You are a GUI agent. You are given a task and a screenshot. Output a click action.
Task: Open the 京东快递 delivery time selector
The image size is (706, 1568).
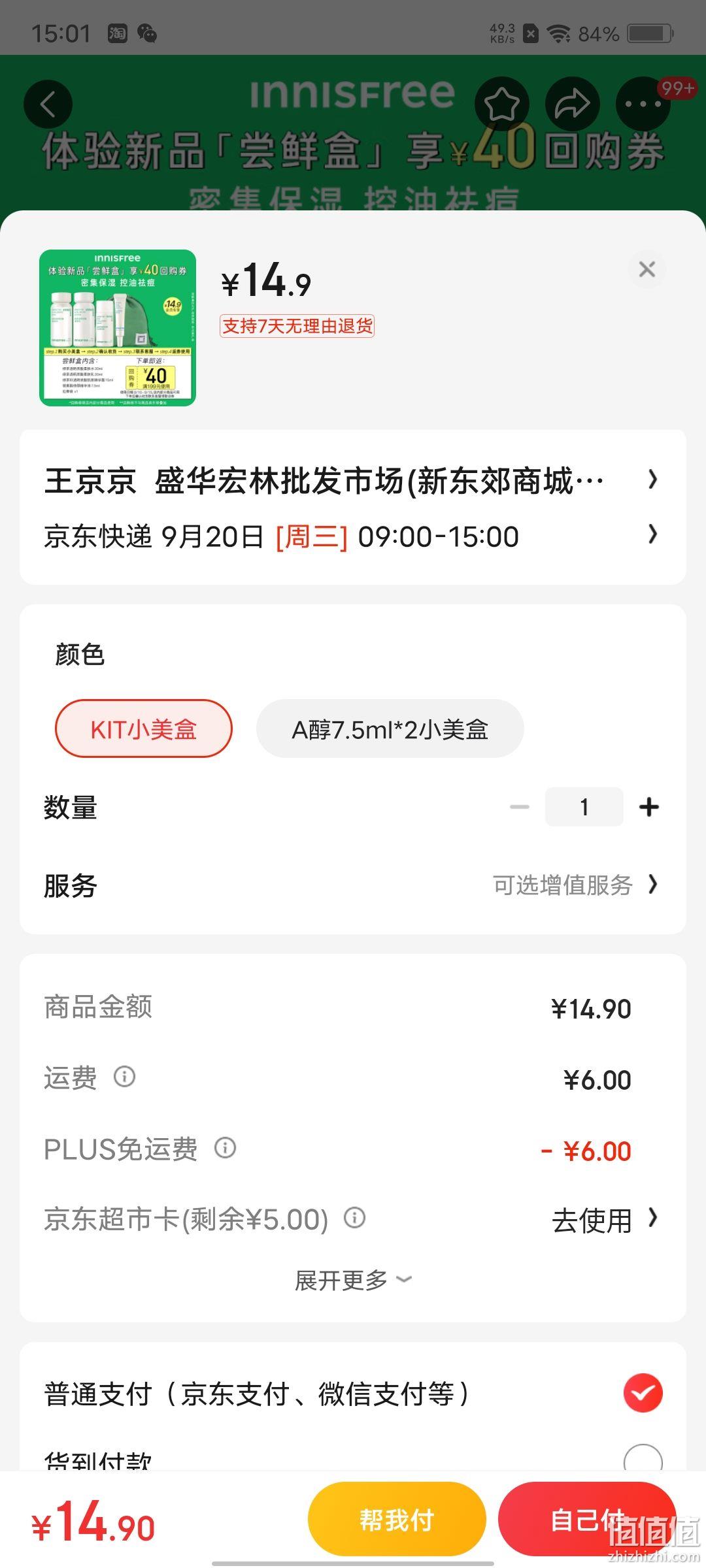coord(353,537)
